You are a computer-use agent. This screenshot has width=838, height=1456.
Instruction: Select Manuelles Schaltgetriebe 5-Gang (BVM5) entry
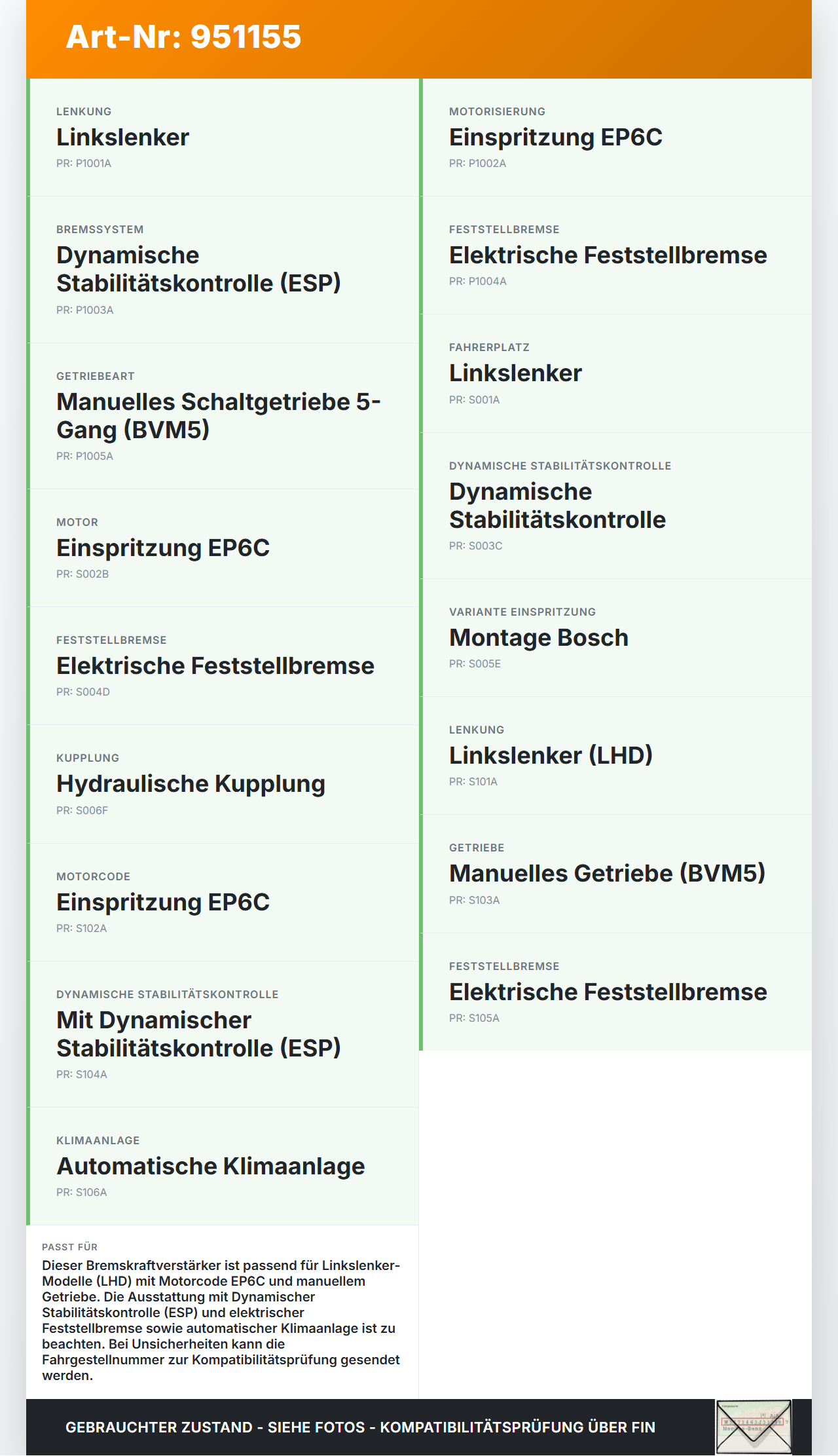(223, 416)
